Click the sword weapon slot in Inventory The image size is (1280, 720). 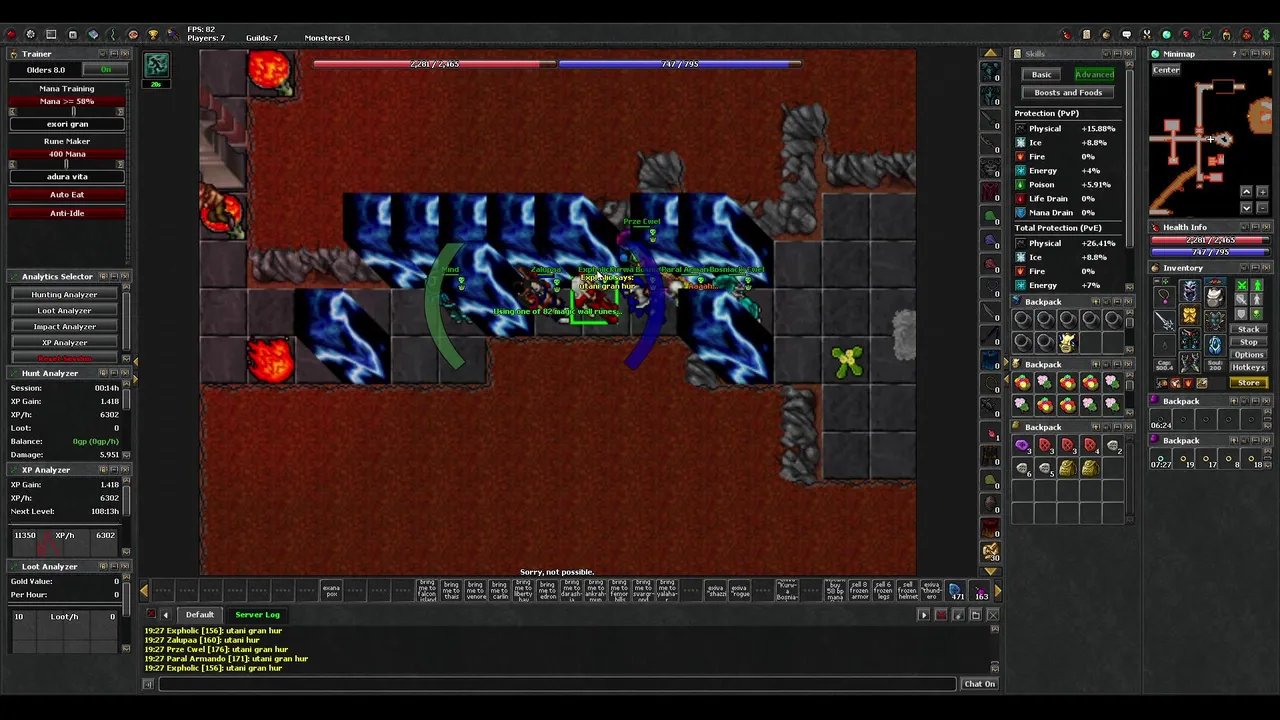click(x=1165, y=321)
